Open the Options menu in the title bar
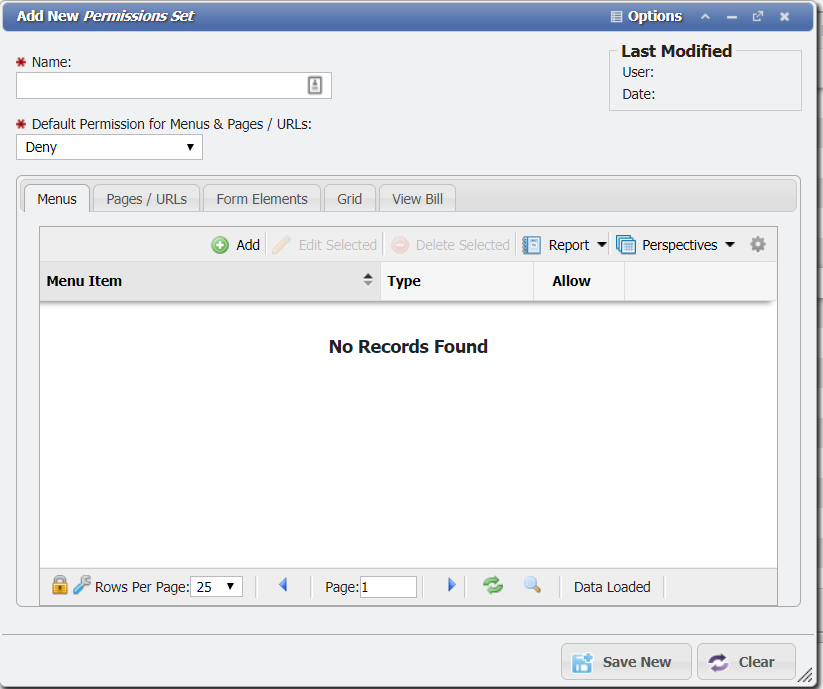This screenshot has height=689, width=823. click(x=648, y=16)
